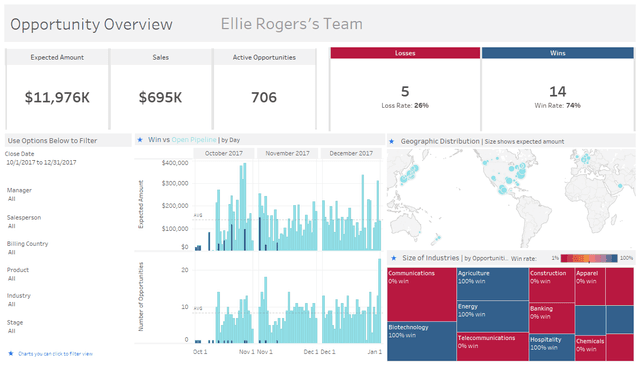
Task: Click the November 2017 column header
Action: (287, 153)
